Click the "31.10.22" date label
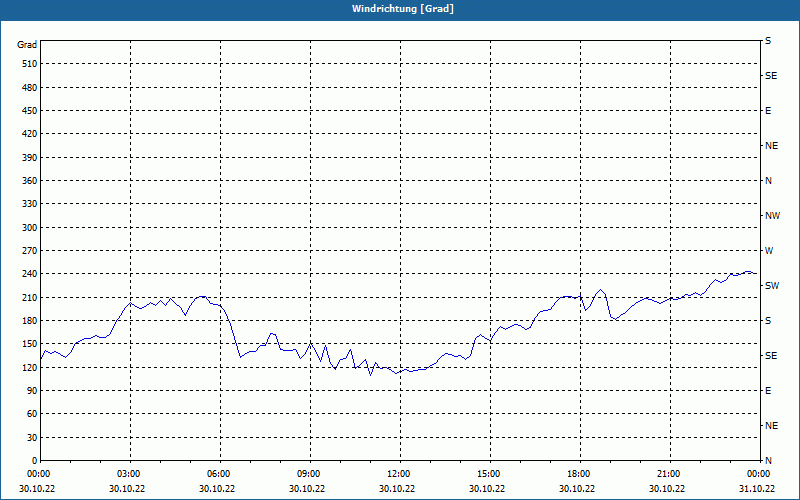This screenshot has height=500, width=800. pos(757,489)
